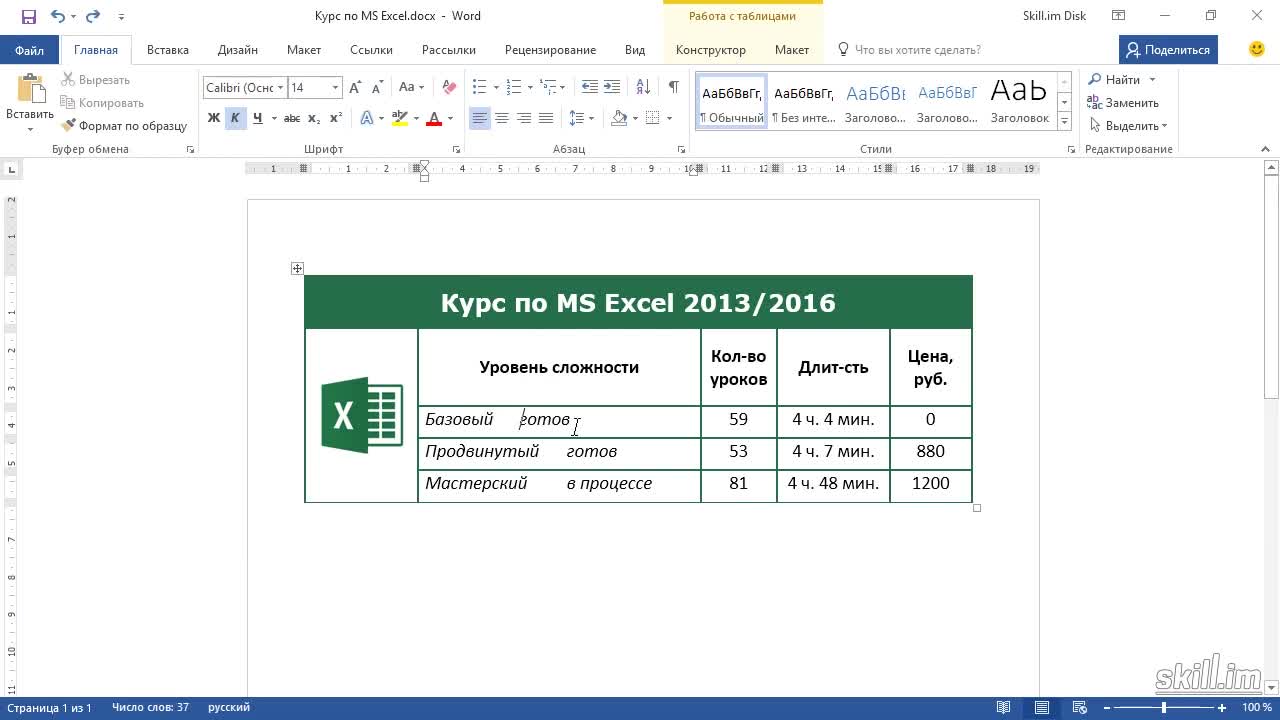Click Заменить (Replace) button
Viewport: 1280px width, 720px height.
click(x=1123, y=103)
